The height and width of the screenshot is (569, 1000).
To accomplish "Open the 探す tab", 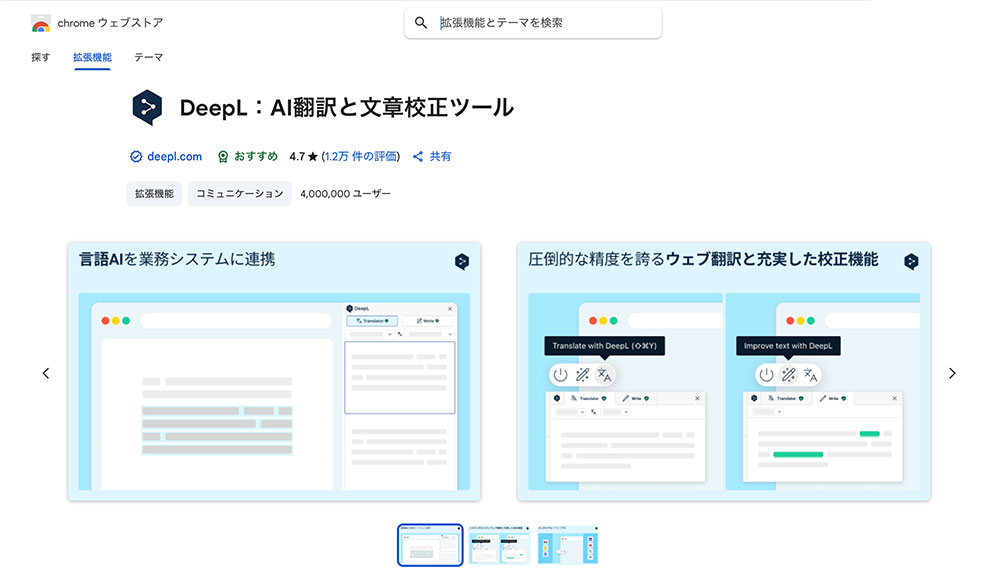I will coord(40,57).
